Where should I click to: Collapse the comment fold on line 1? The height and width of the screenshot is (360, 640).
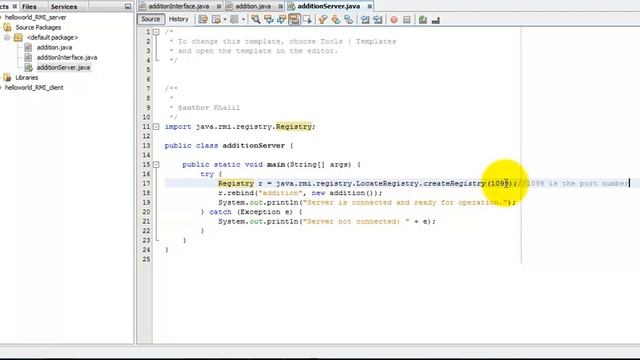click(156, 32)
